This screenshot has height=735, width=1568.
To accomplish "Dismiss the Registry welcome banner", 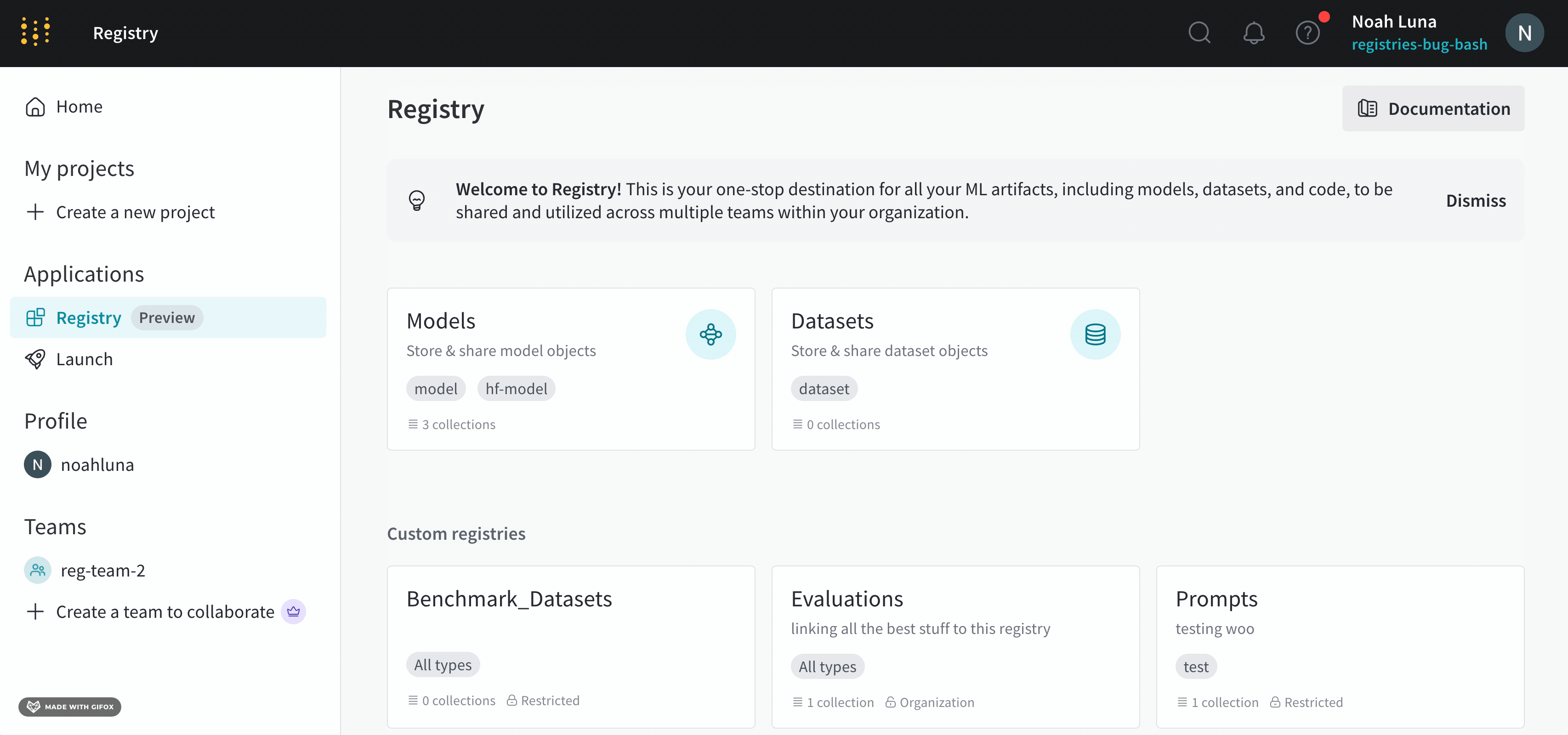I will point(1476,200).
